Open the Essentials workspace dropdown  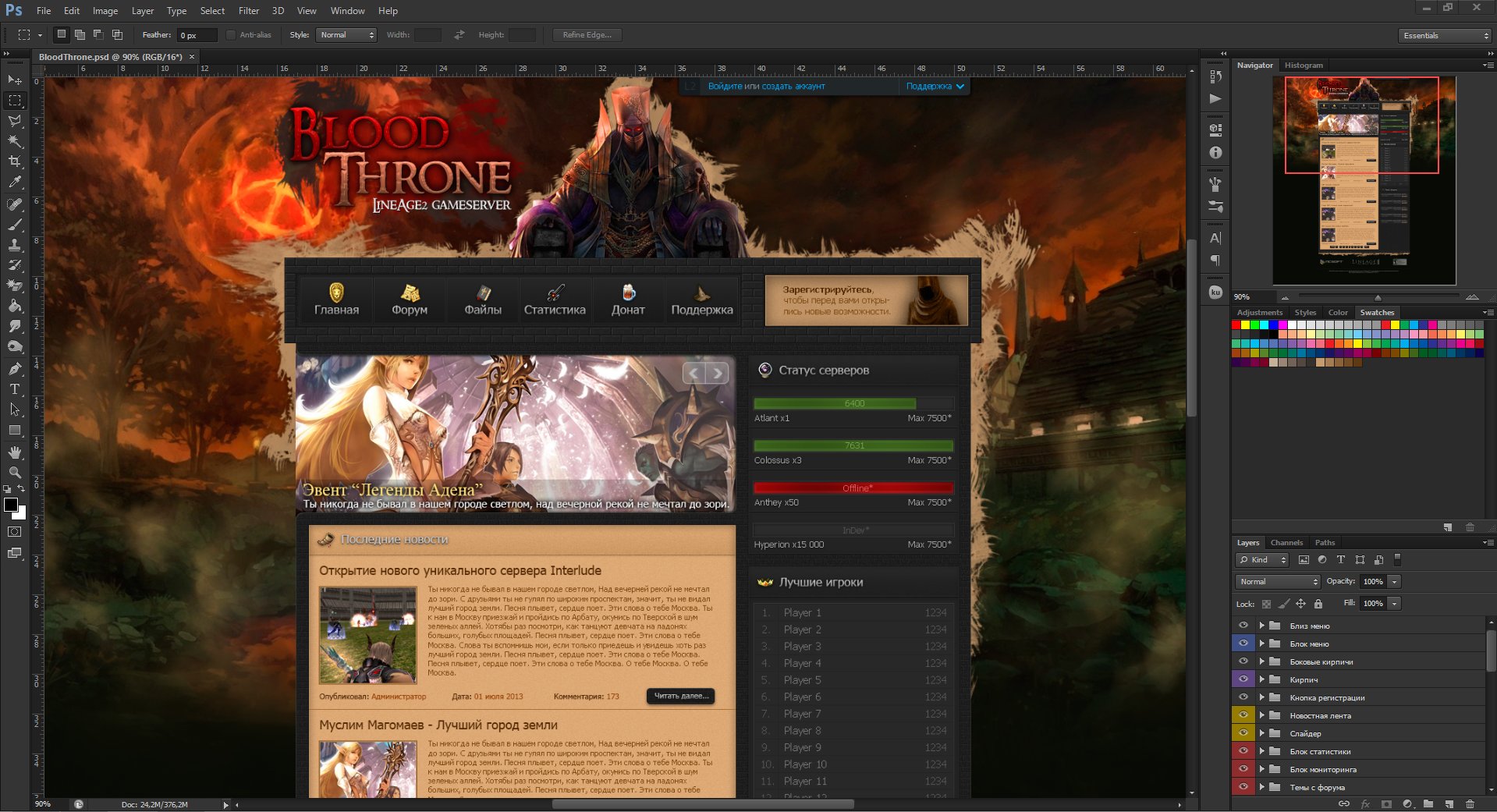click(1445, 35)
